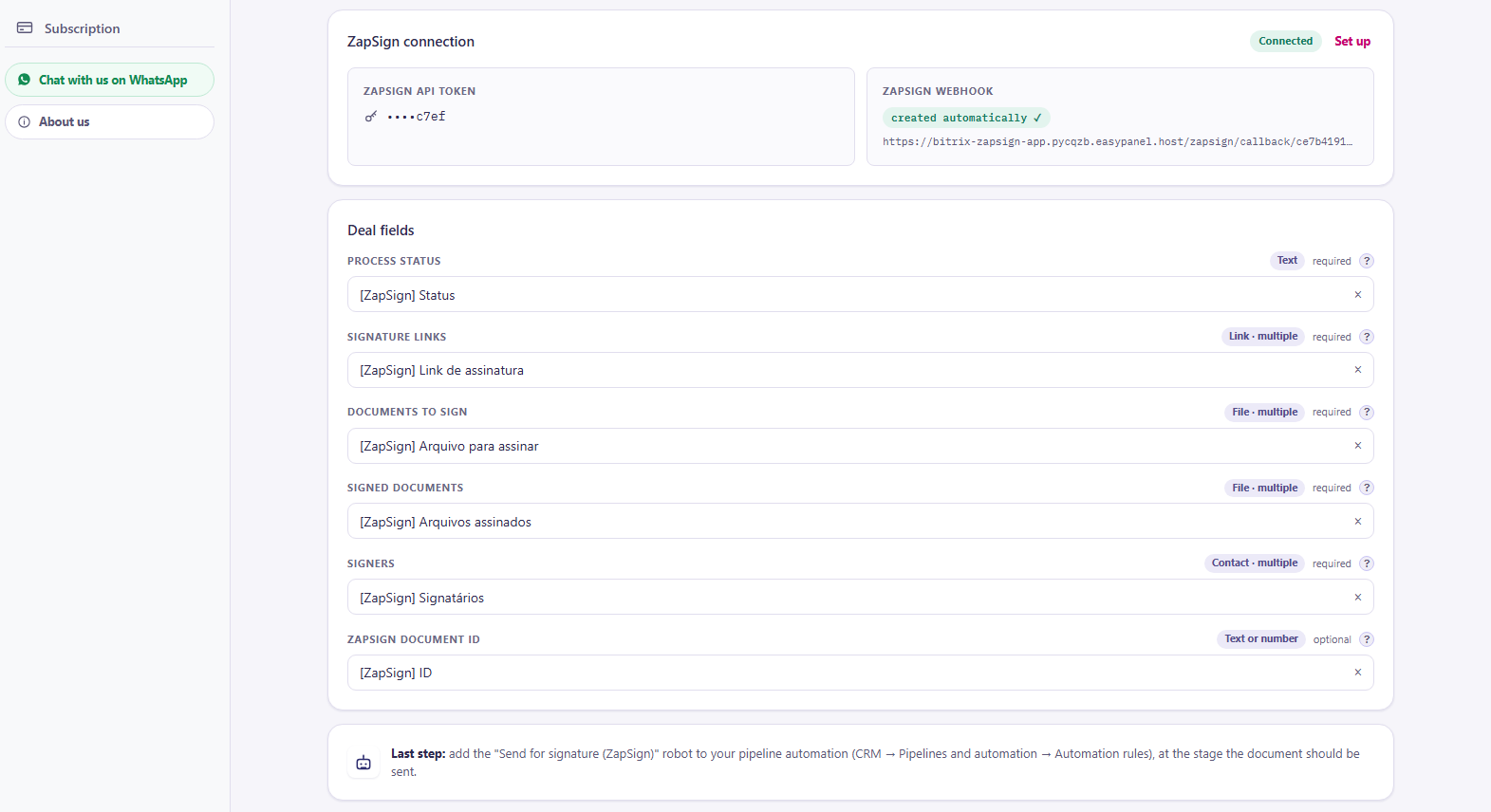Click the ZapSign connection heading
1491x812 pixels.
pos(411,42)
